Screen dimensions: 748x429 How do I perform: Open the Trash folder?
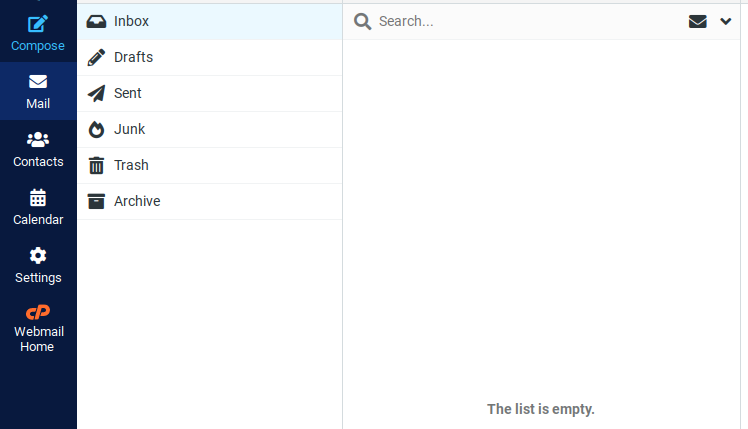(x=131, y=165)
